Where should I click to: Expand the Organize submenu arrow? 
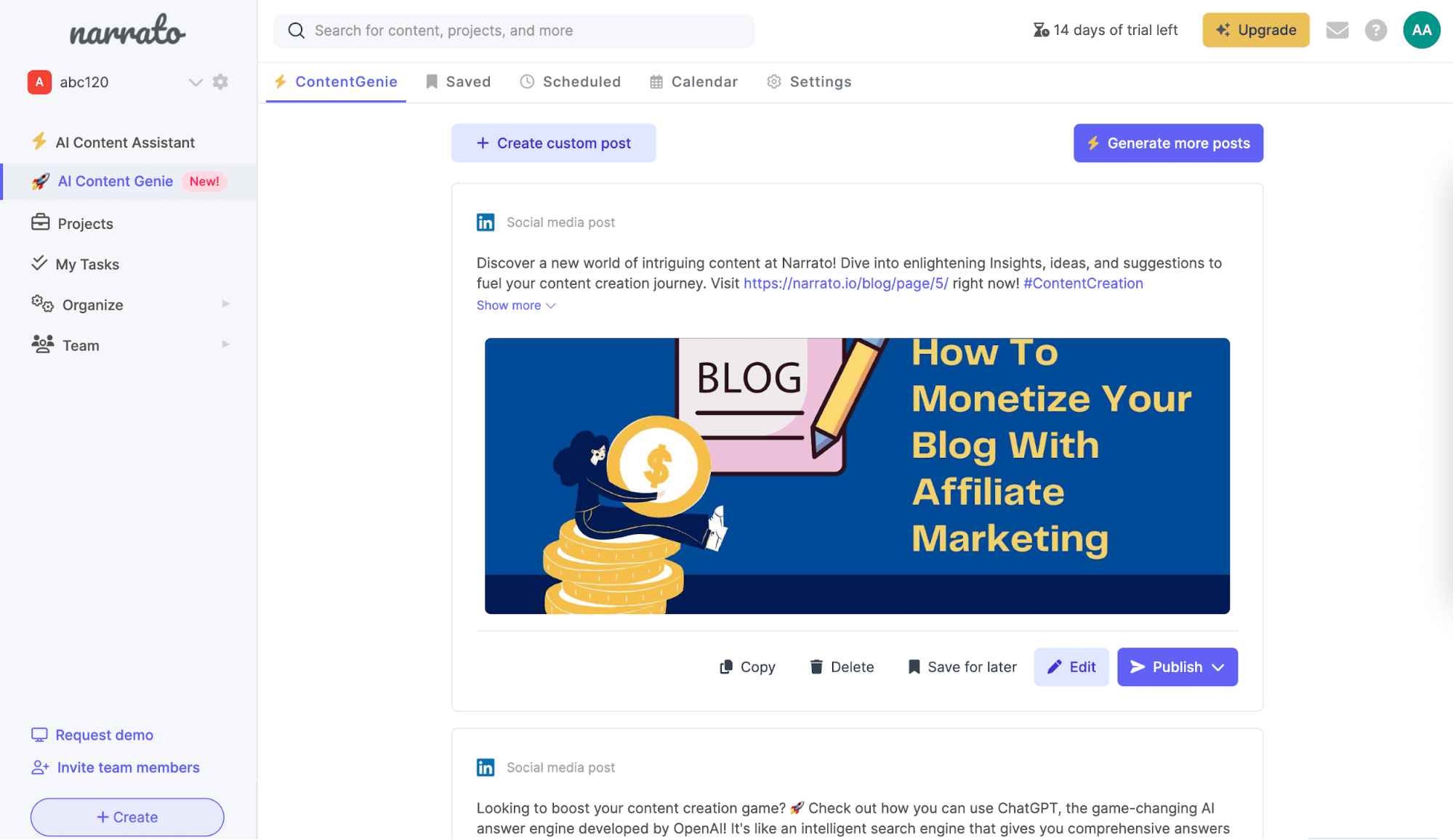coord(225,304)
